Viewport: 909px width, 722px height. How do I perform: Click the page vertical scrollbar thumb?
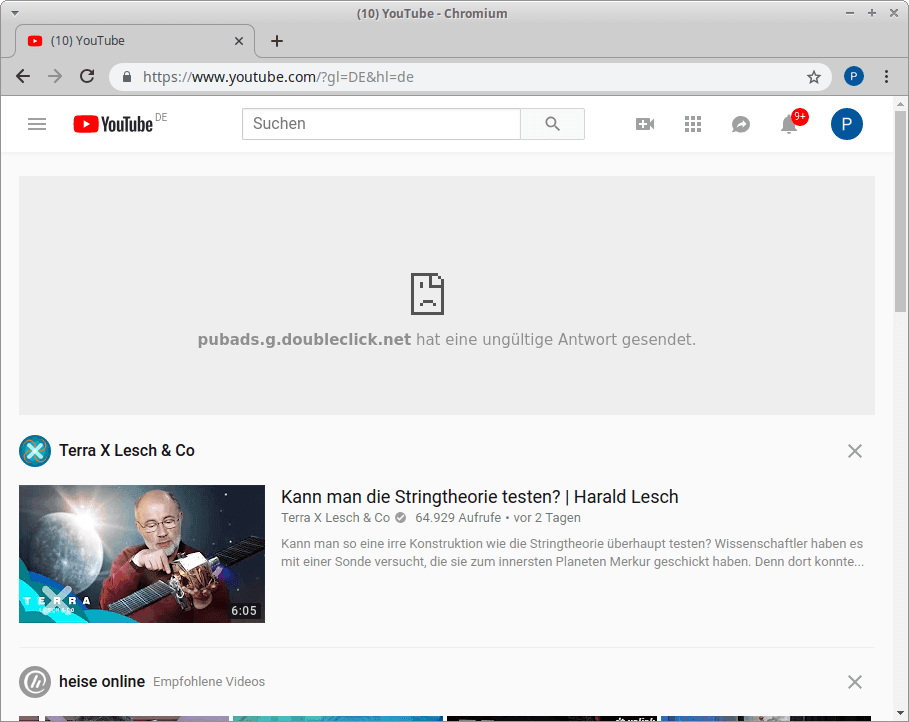[x=900, y=212]
